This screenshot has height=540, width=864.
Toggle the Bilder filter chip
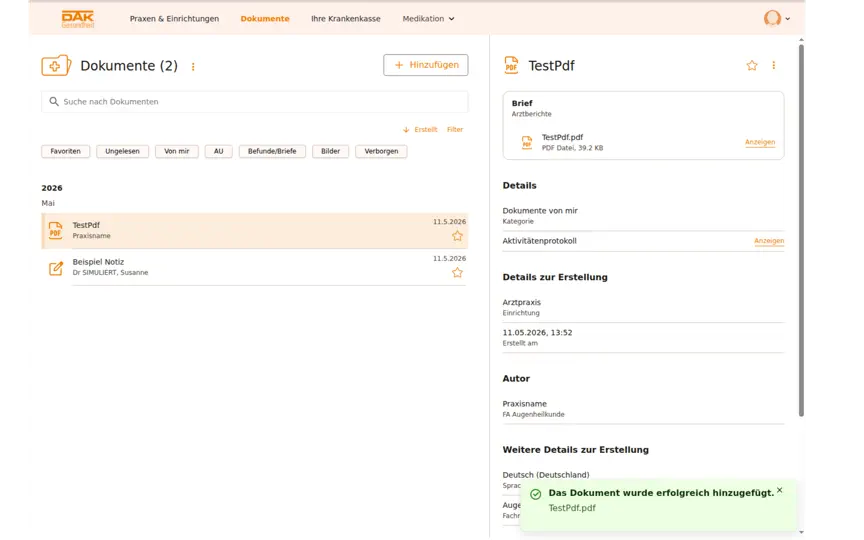331,151
